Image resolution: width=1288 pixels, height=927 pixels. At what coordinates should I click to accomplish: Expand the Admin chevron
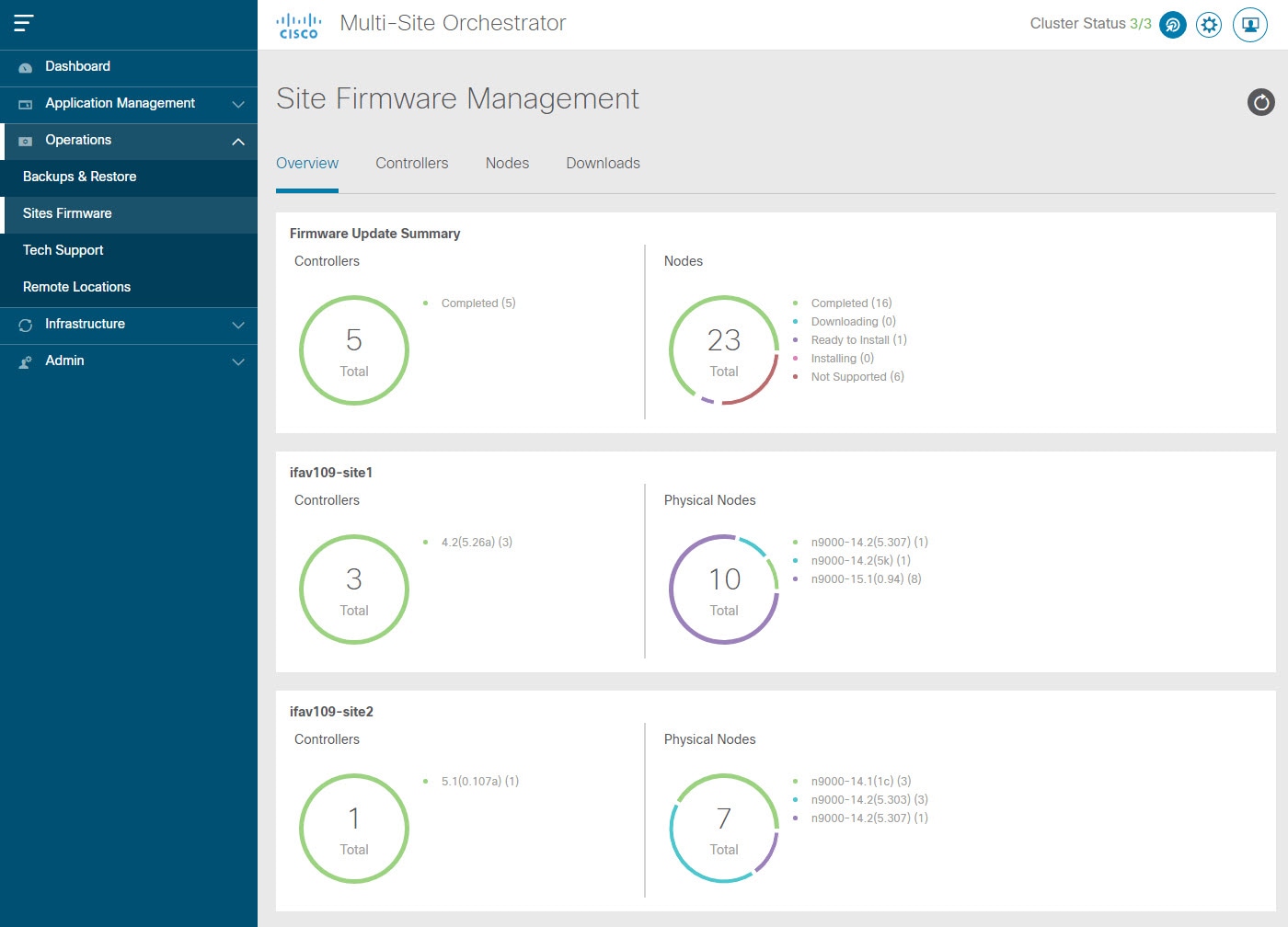[238, 361]
